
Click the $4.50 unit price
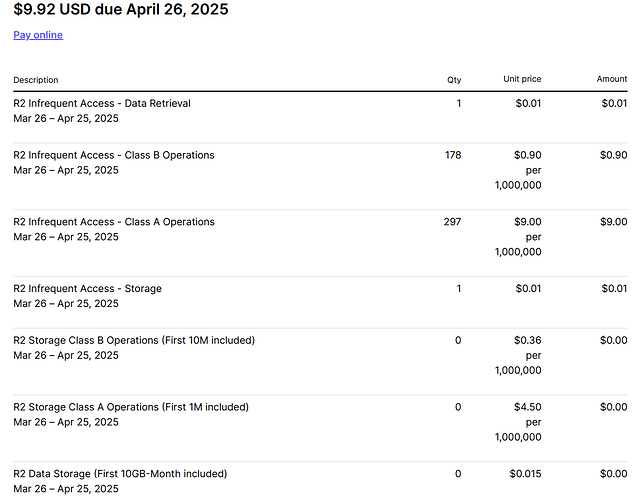click(x=527, y=407)
